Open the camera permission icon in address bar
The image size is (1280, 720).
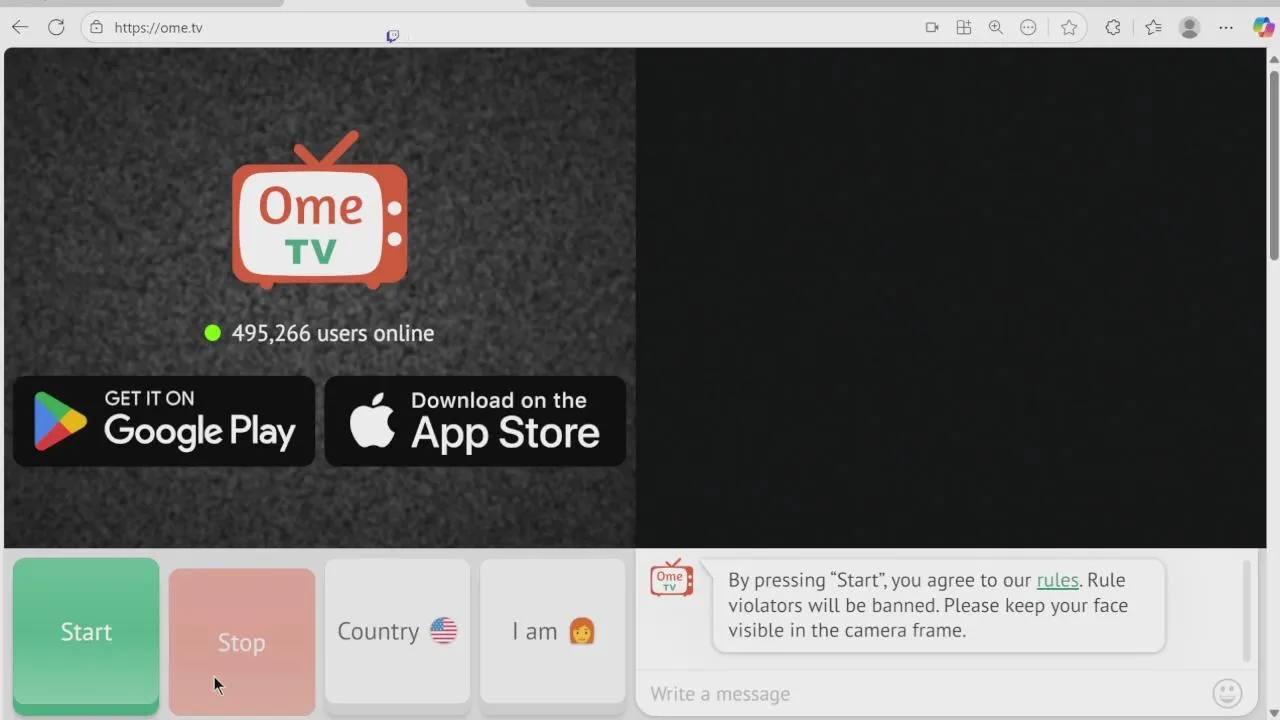pyautogui.click(x=932, y=28)
